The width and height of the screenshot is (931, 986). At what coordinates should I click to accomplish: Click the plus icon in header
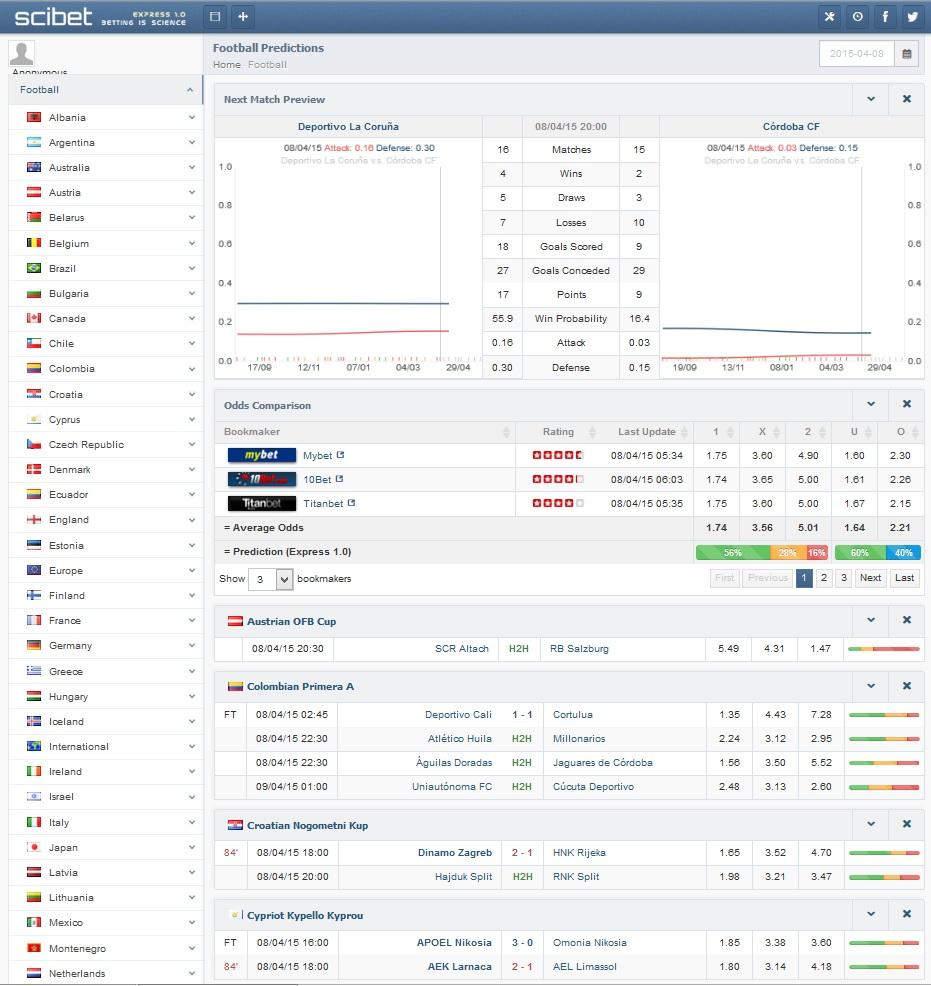(x=243, y=16)
